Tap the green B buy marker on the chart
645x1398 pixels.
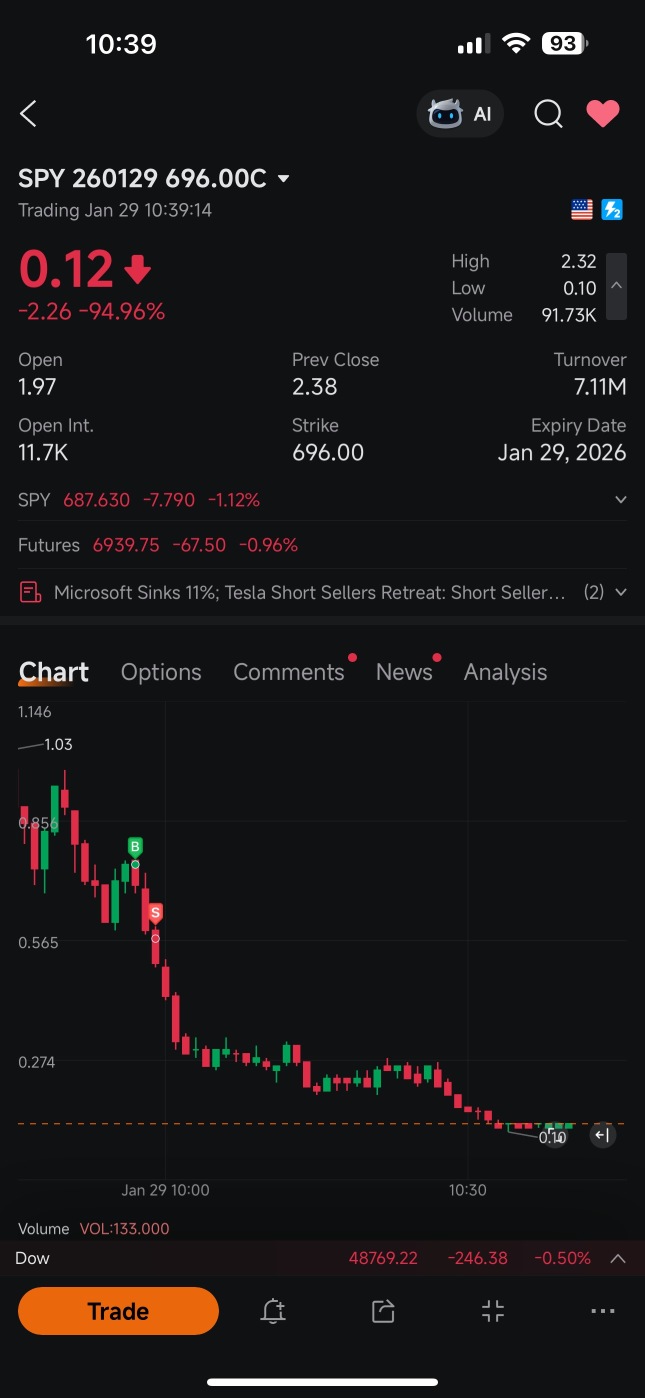point(135,847)
